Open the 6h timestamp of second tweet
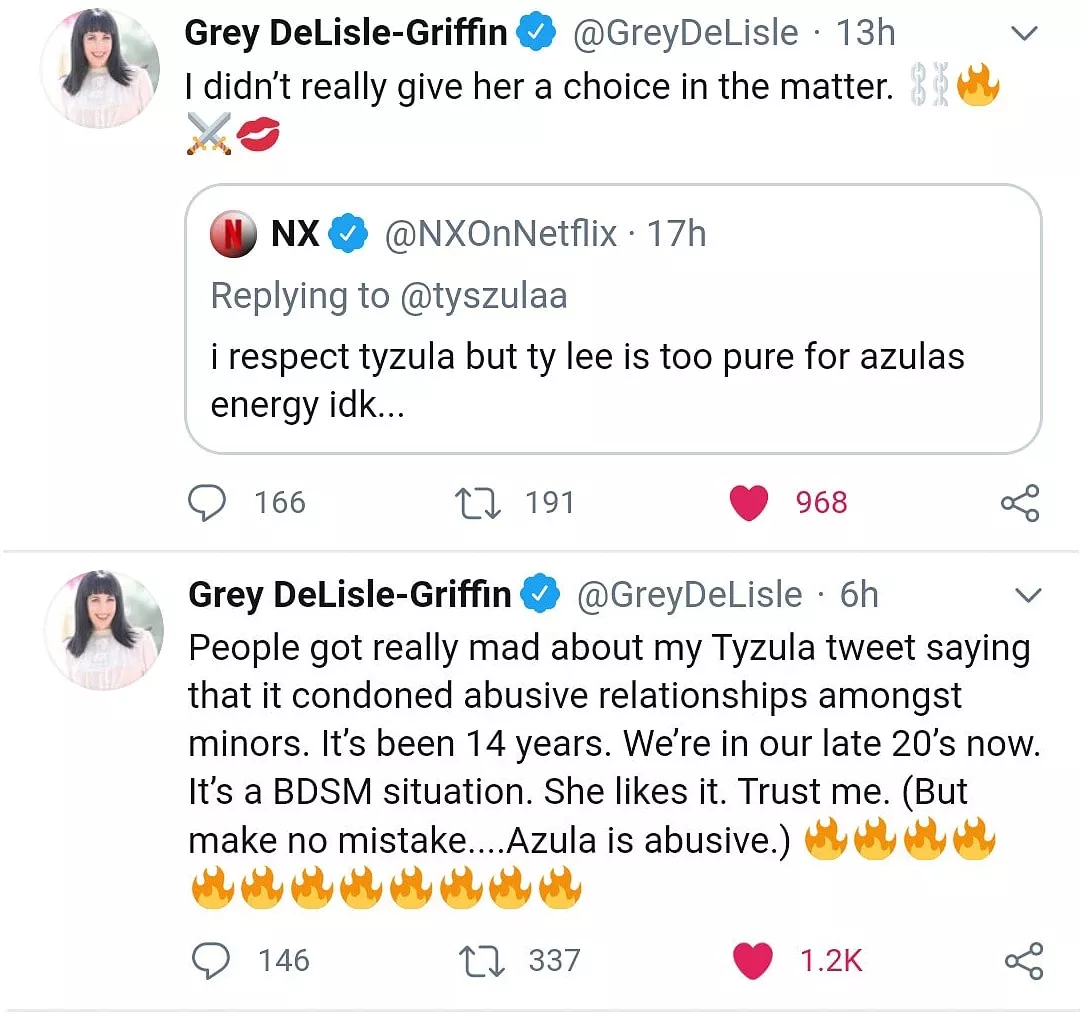Viewport: 1080px width, 1014px height. [x=858, y=595]
